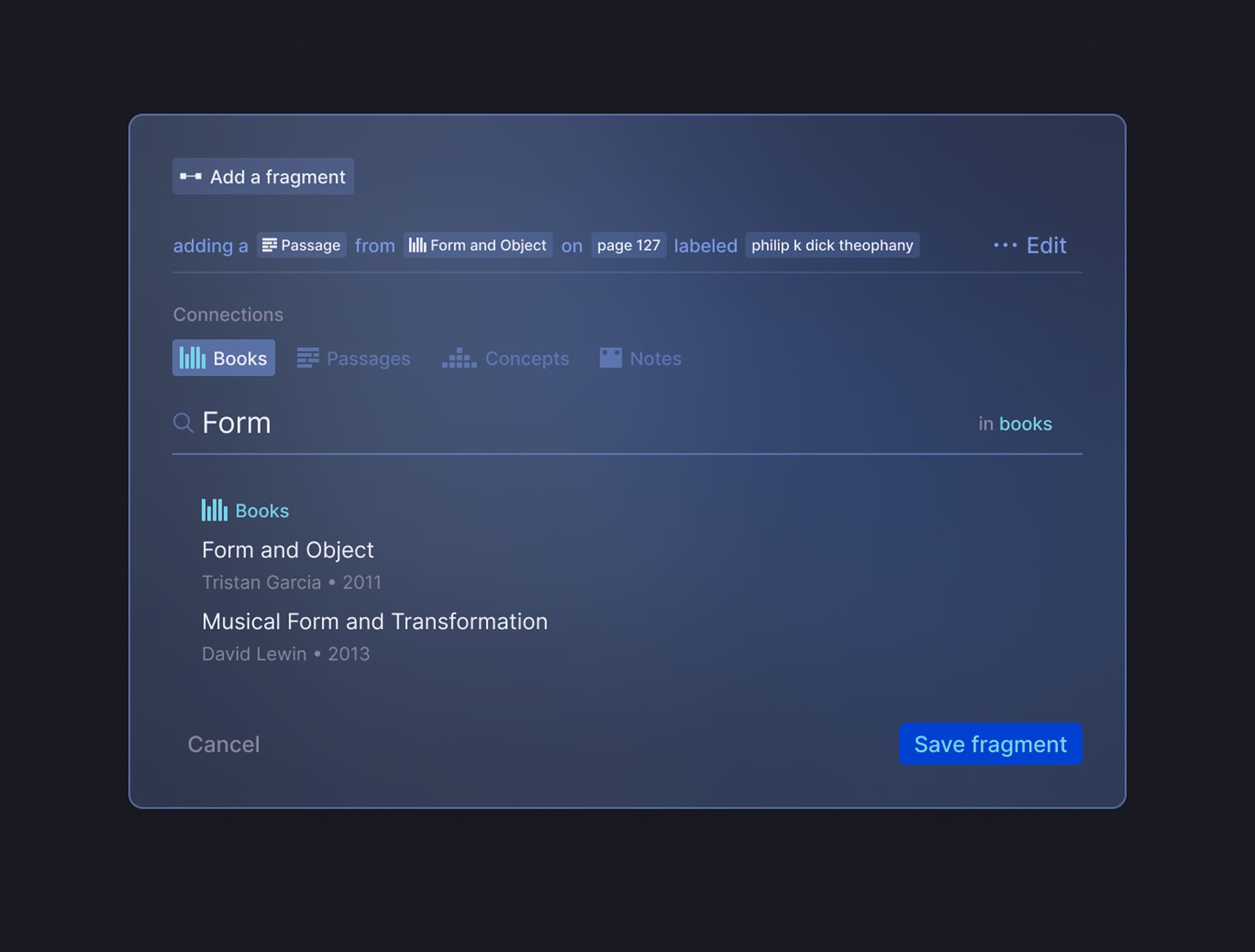The image size is (1255, 952).
Task: Click the books icon in Form and Object chip
Action: click(x=417, y=245)
